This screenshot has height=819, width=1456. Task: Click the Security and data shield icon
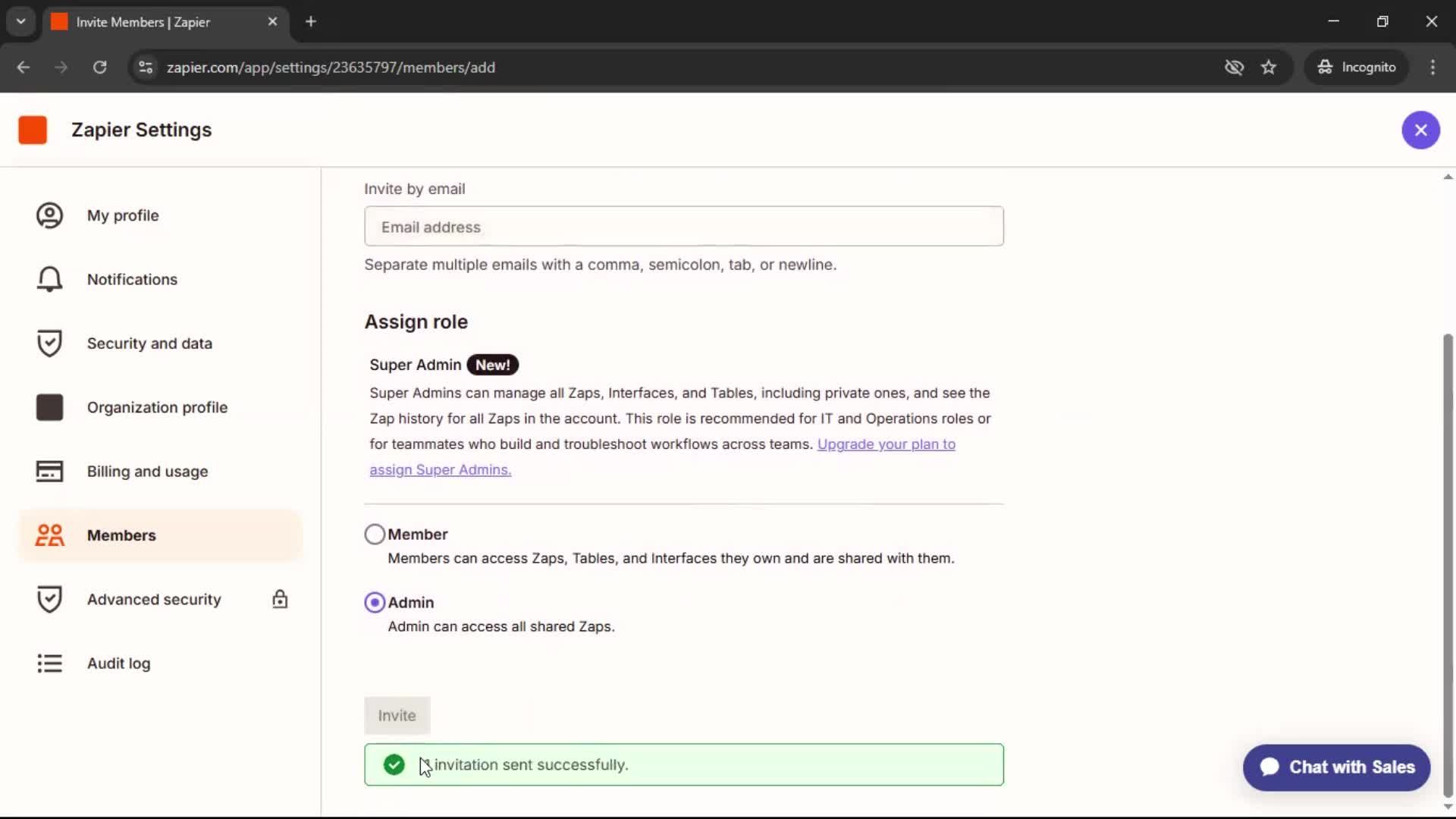(49, 344)
